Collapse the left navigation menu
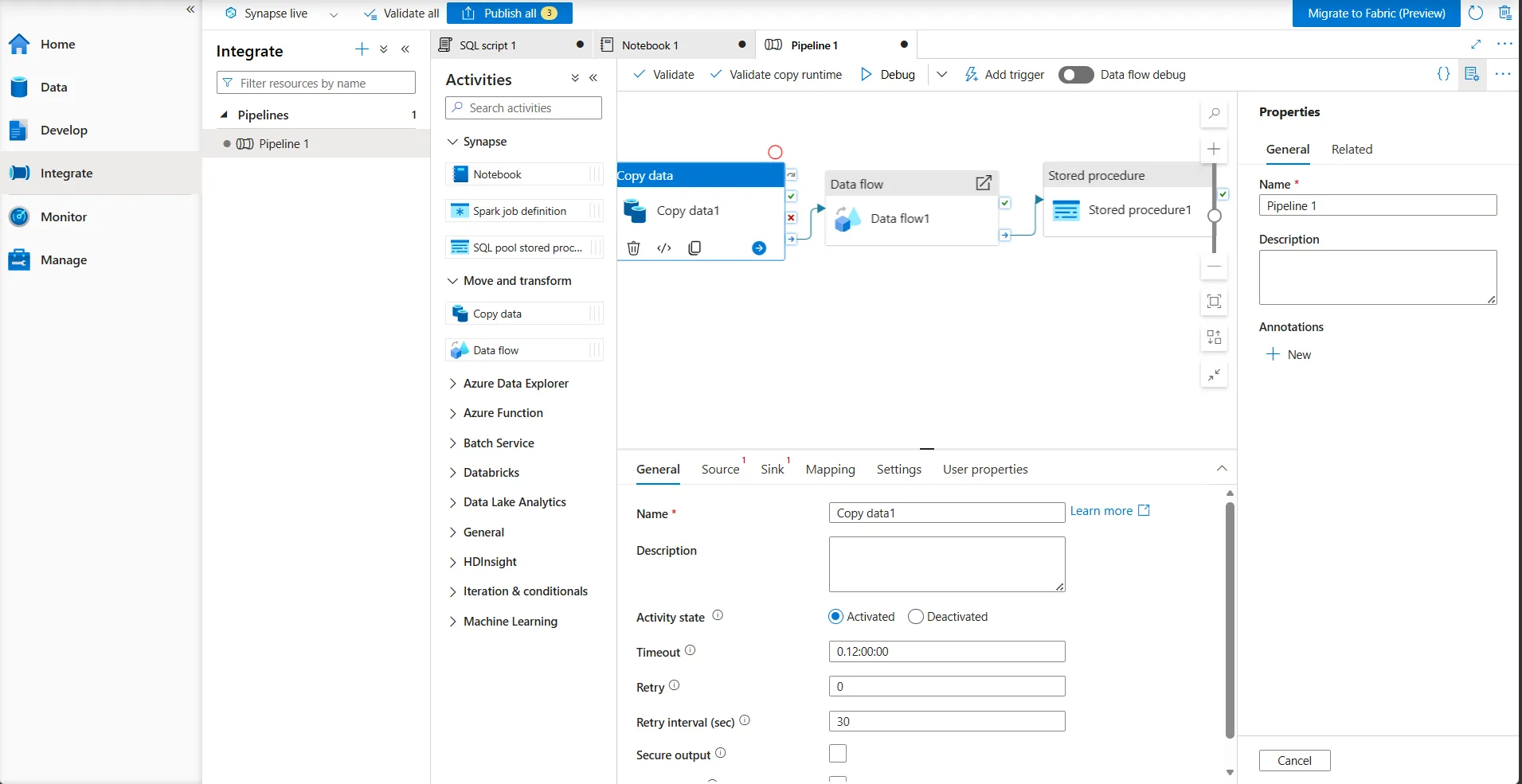1522x784 pixels. pos(190,10)
